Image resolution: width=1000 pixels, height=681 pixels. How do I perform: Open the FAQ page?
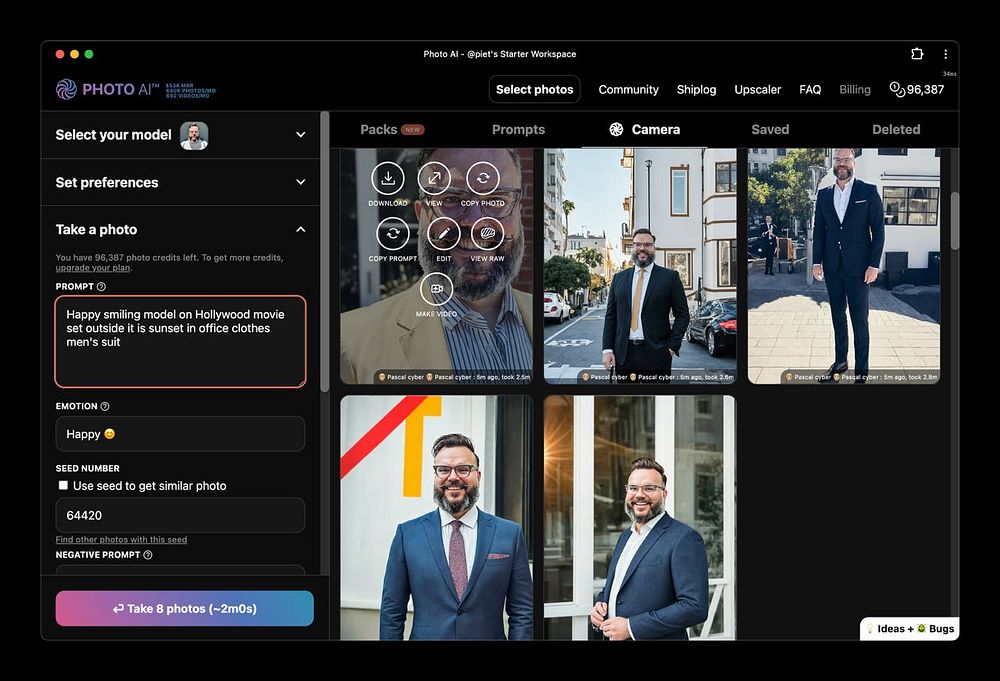[810, 90]
